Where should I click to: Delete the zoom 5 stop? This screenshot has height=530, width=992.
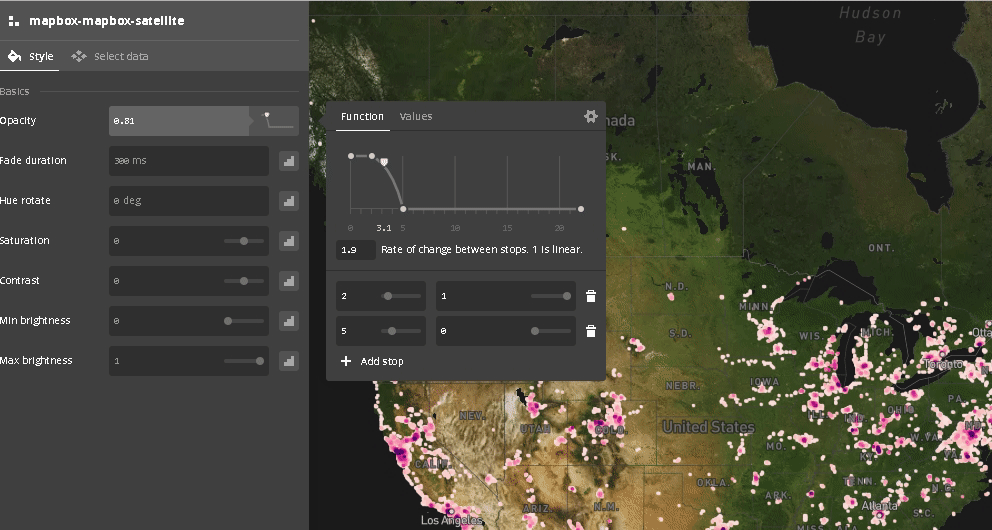pyautogui.click(x=591, y=331)
